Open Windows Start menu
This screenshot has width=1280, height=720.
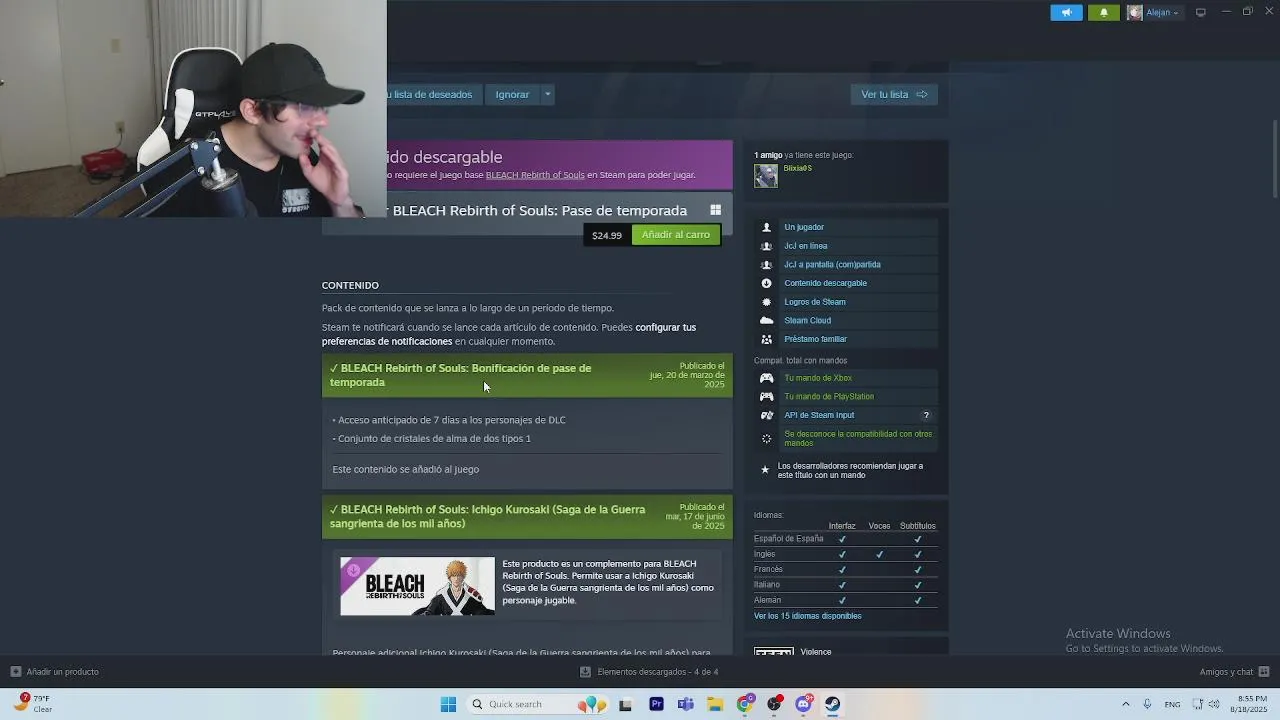click(x=448, y=704)
